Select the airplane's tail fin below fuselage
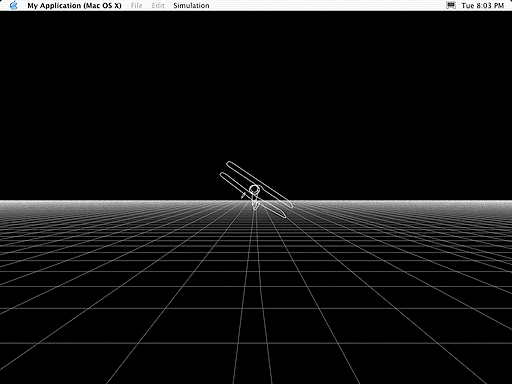This screenshot has height=384, width=512. 255,205
